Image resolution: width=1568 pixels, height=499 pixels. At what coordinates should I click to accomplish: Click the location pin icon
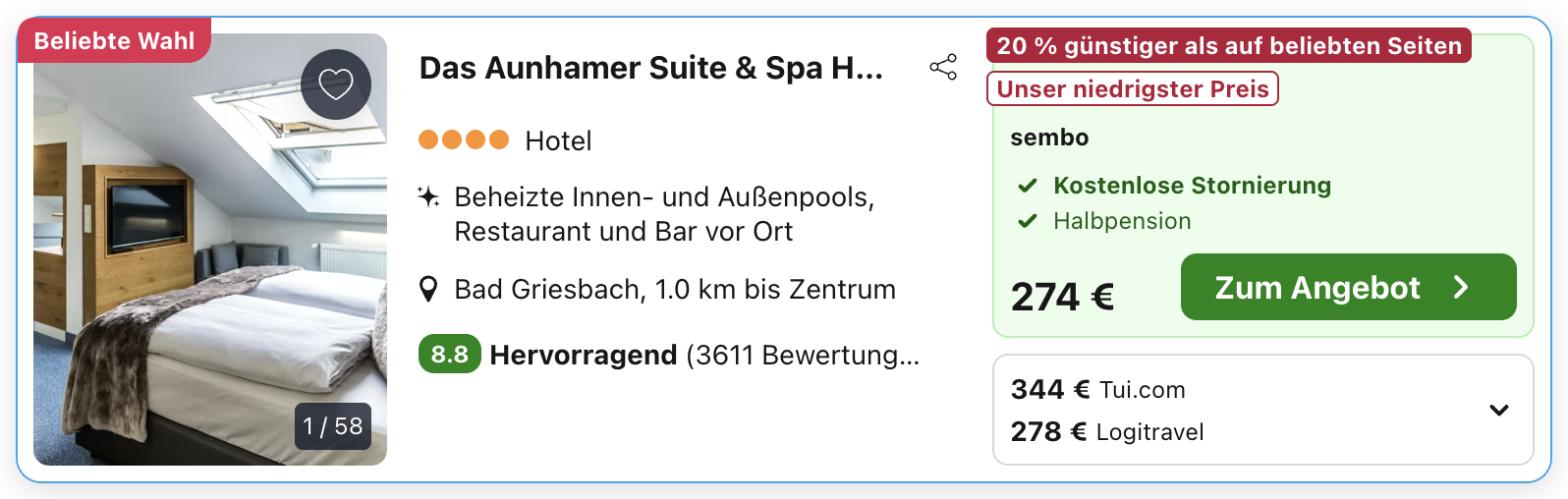coord(428,290)
